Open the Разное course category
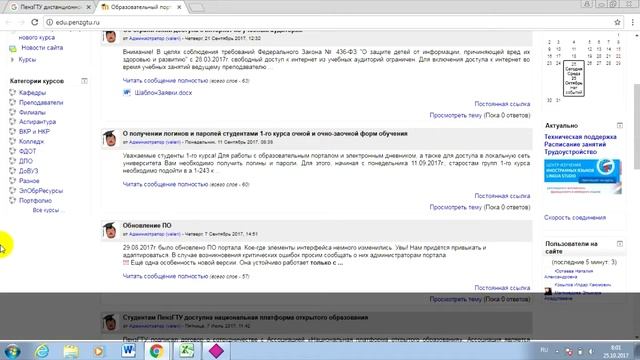 pos(29,181)
